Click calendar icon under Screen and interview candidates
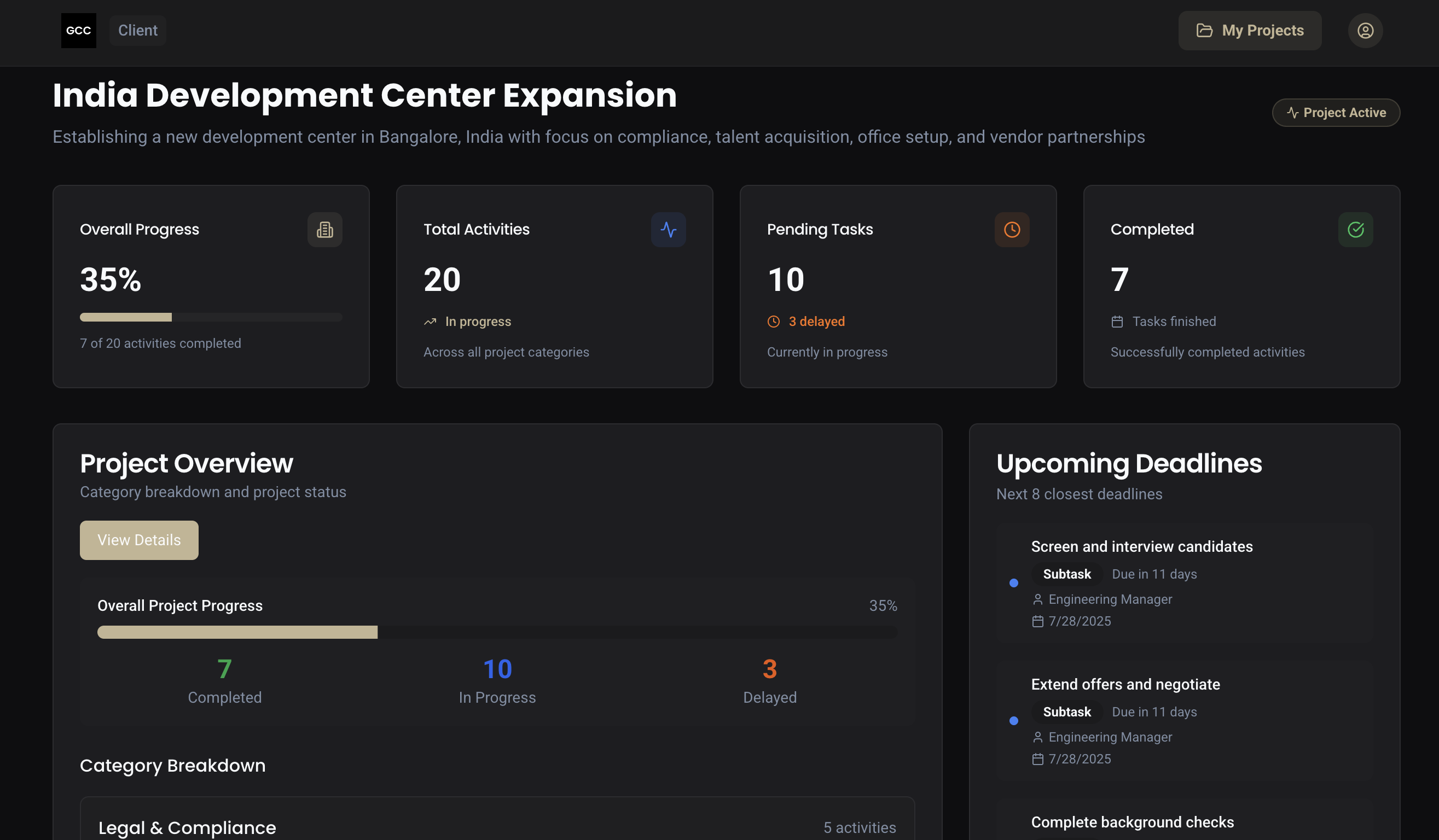The width and height of the screenshot is (1439, 840). tap(1037, 621)
